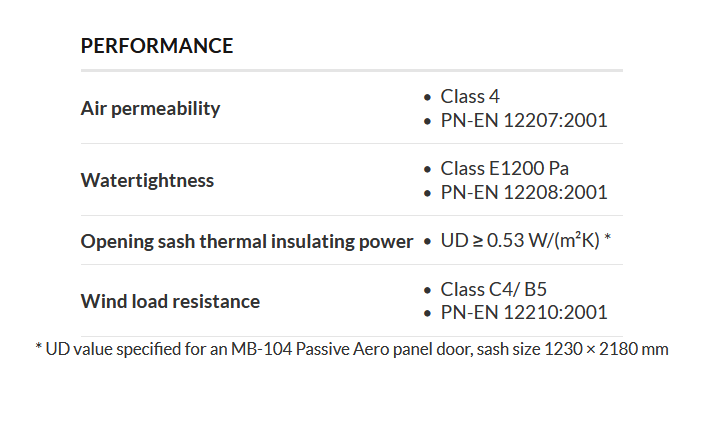Click PN-EN 12210:2001 standard text

523,313
